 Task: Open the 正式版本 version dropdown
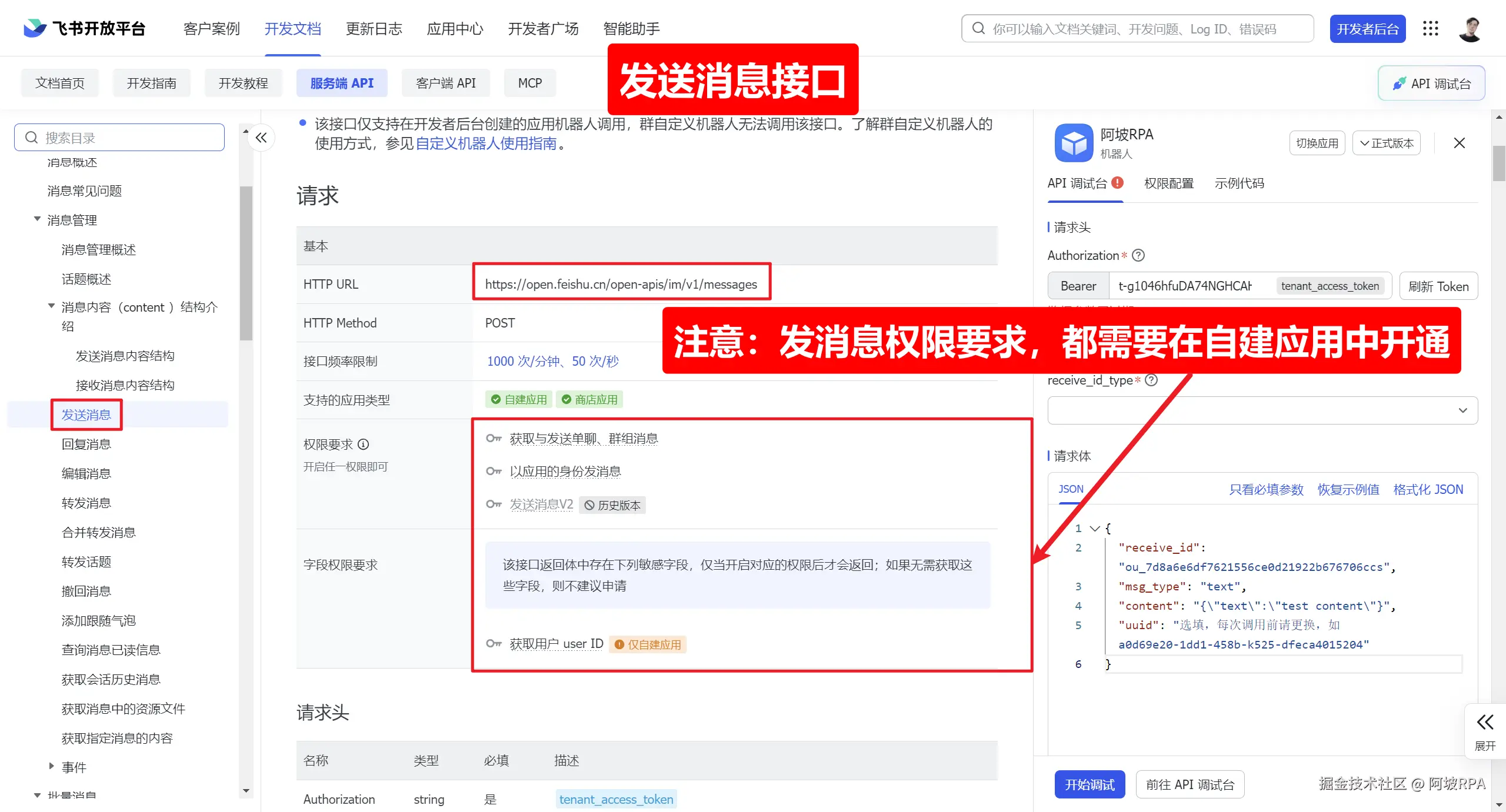tap(1387, 143)
